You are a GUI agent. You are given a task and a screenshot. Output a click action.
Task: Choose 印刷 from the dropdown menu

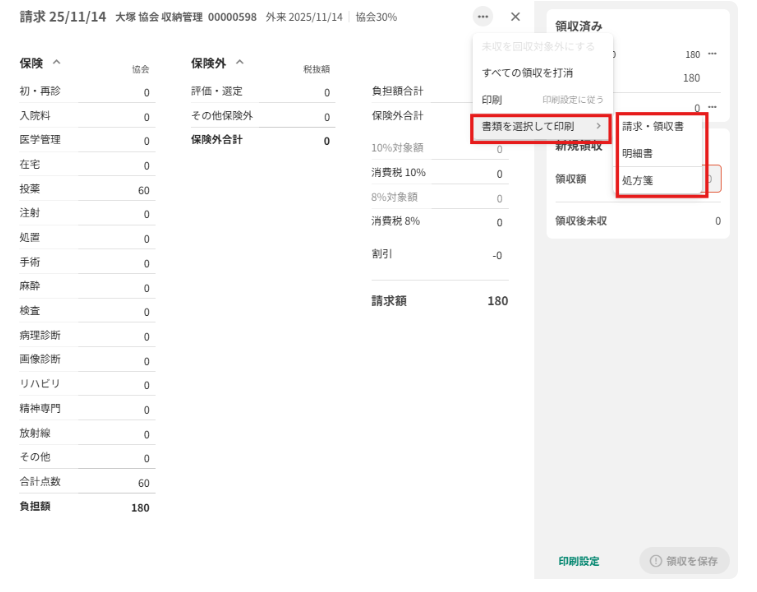click(x=543, y=100)
